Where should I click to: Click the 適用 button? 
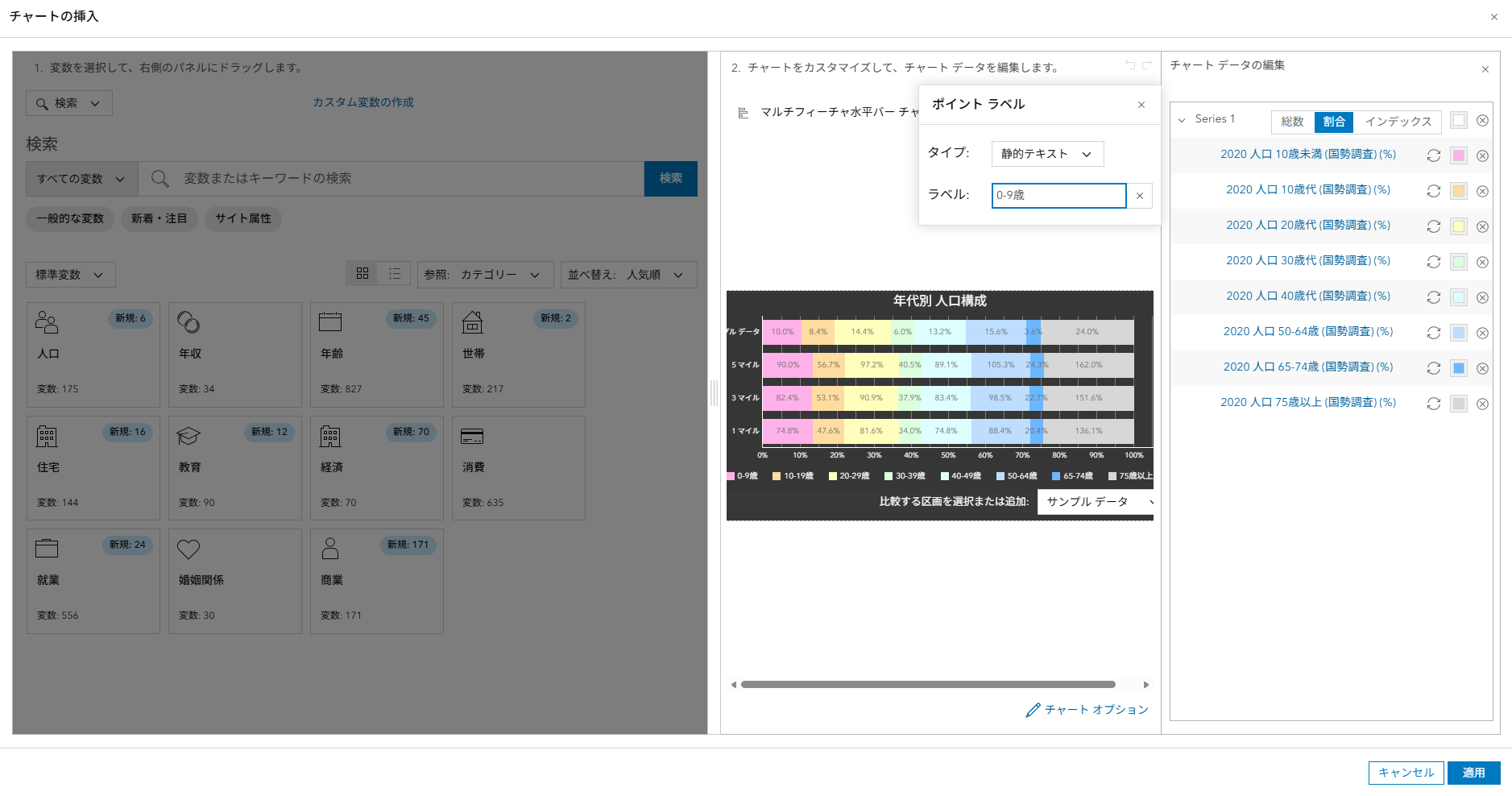click(x=1473, y=773)
